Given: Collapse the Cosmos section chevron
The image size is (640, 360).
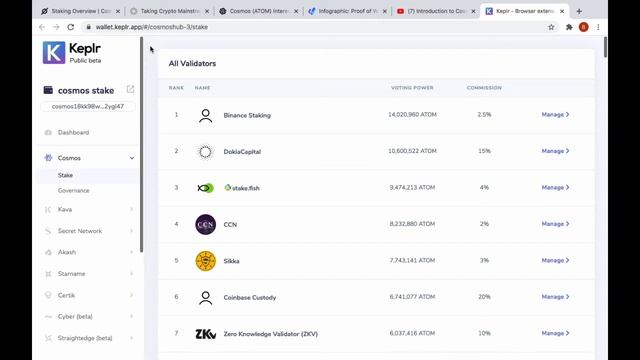Looking at the screenshot, I should click(x=132, y=158).
